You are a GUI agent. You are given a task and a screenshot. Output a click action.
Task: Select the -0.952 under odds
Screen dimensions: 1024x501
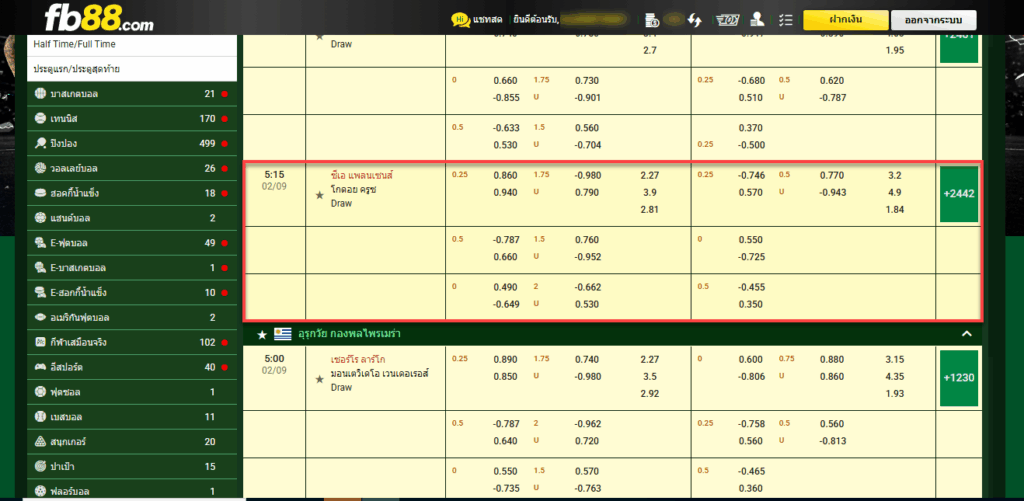587,257
